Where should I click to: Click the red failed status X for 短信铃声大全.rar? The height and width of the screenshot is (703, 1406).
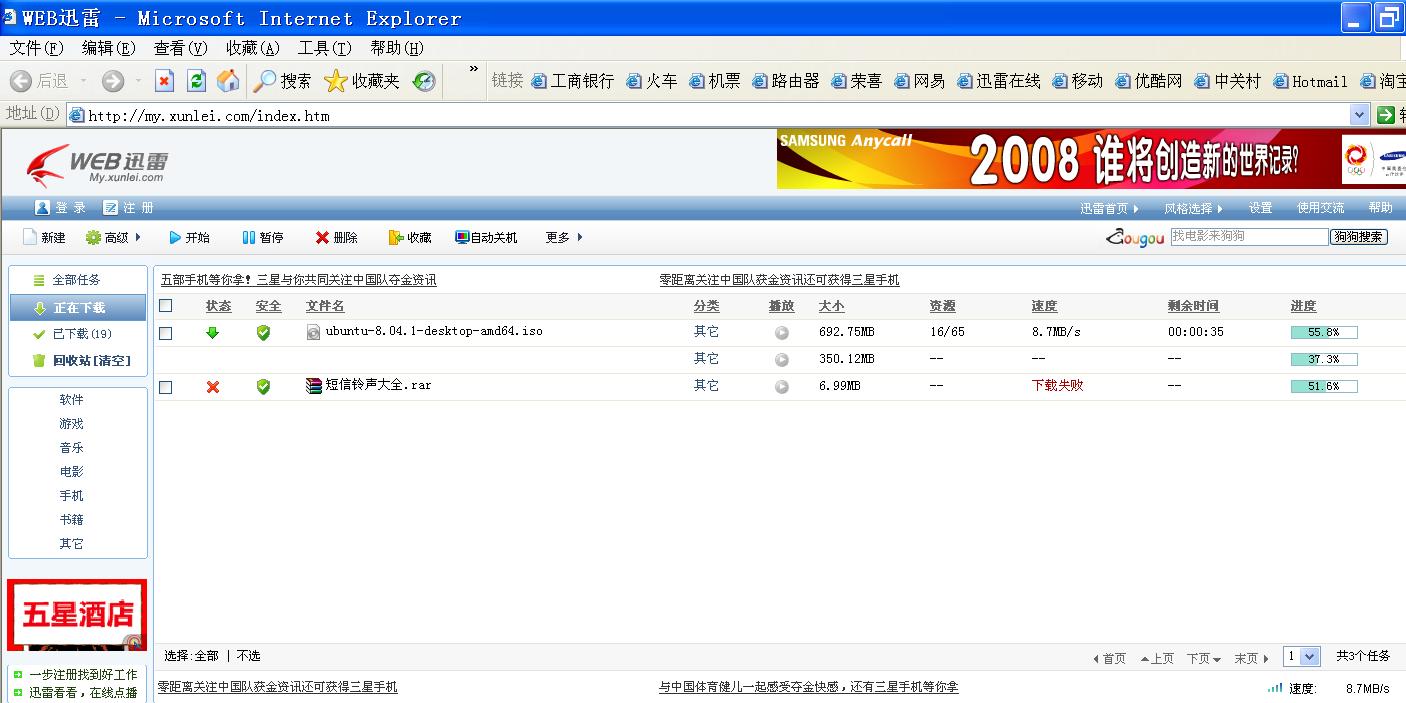(212, 386)
